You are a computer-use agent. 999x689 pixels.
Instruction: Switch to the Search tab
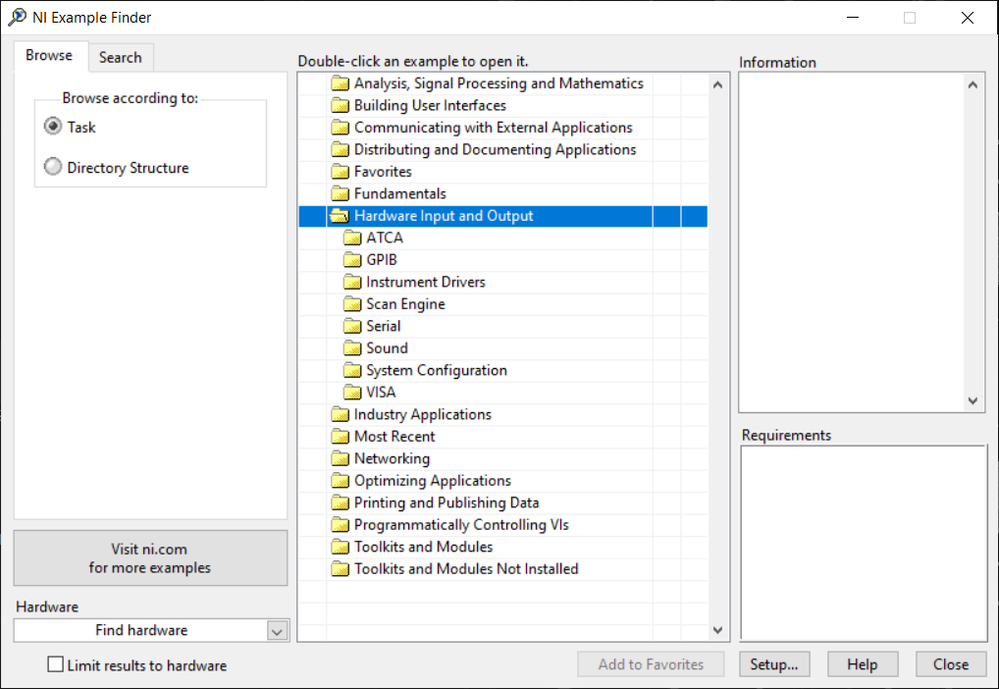pyautogui.click(x=120, y=57)
